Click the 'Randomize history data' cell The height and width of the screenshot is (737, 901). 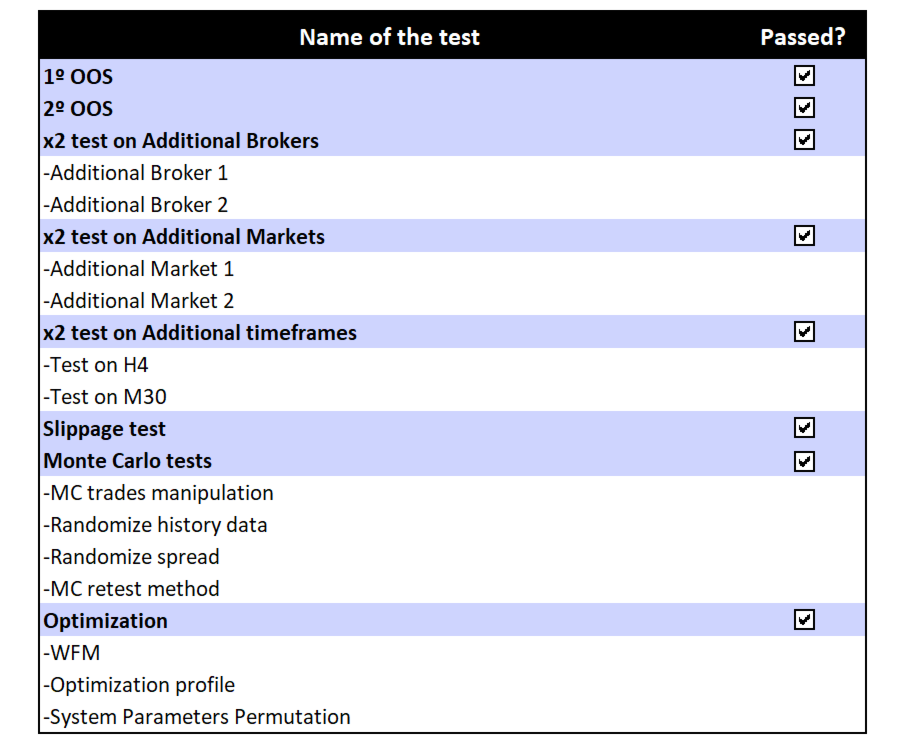pos(156,525)
